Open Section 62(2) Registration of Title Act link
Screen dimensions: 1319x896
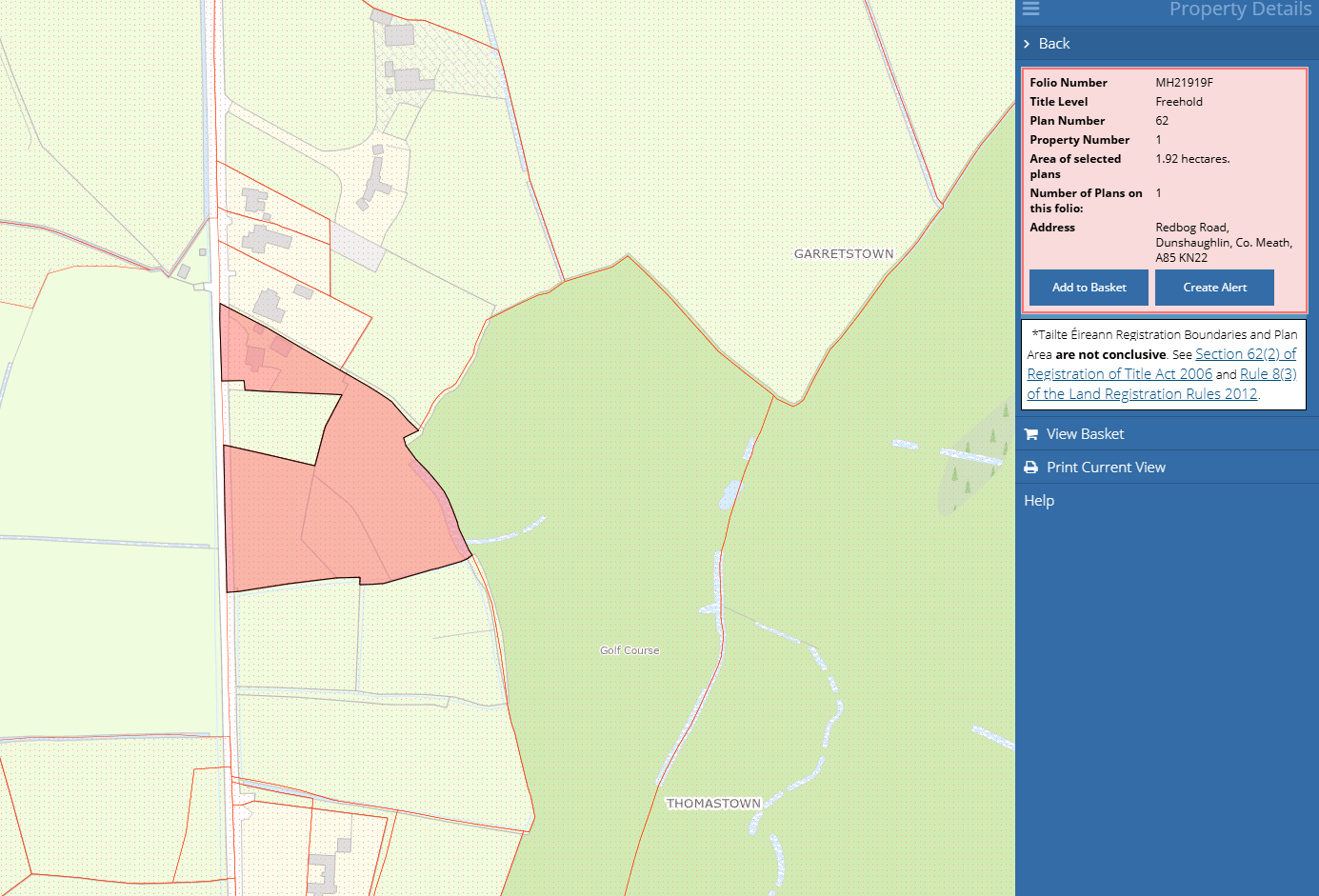pyautogui.click(x=1162, y=364)
